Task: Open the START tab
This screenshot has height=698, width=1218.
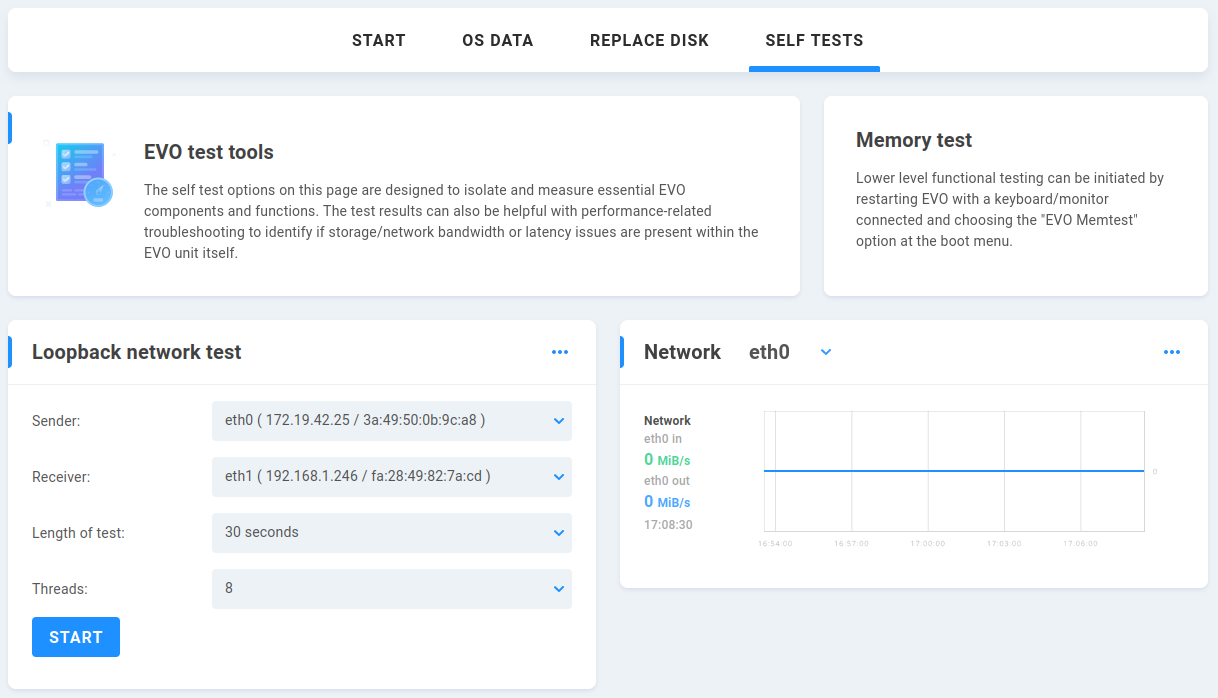Action: (378, 41)
